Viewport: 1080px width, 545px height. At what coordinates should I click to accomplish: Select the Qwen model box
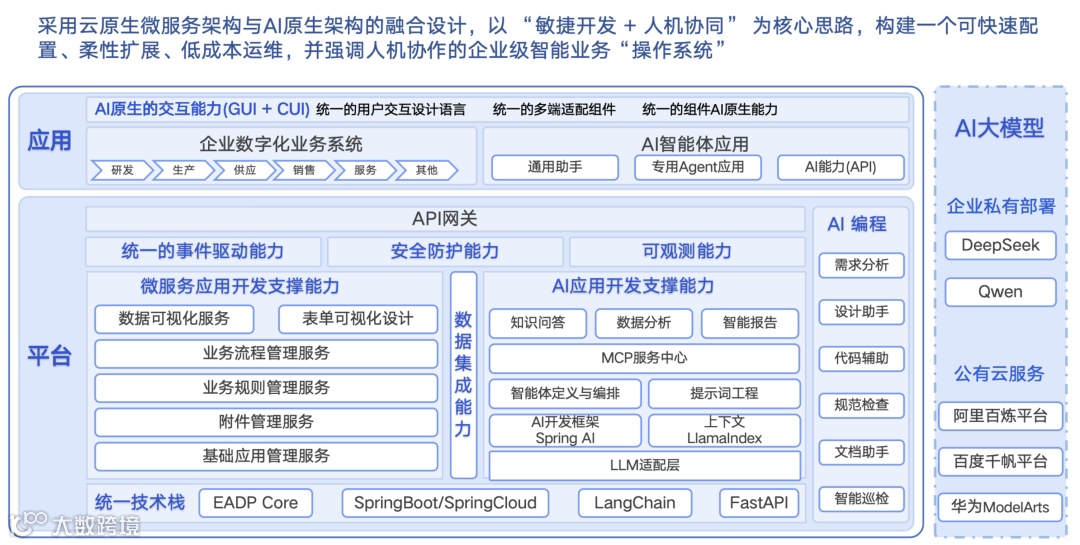(1000, 292)
